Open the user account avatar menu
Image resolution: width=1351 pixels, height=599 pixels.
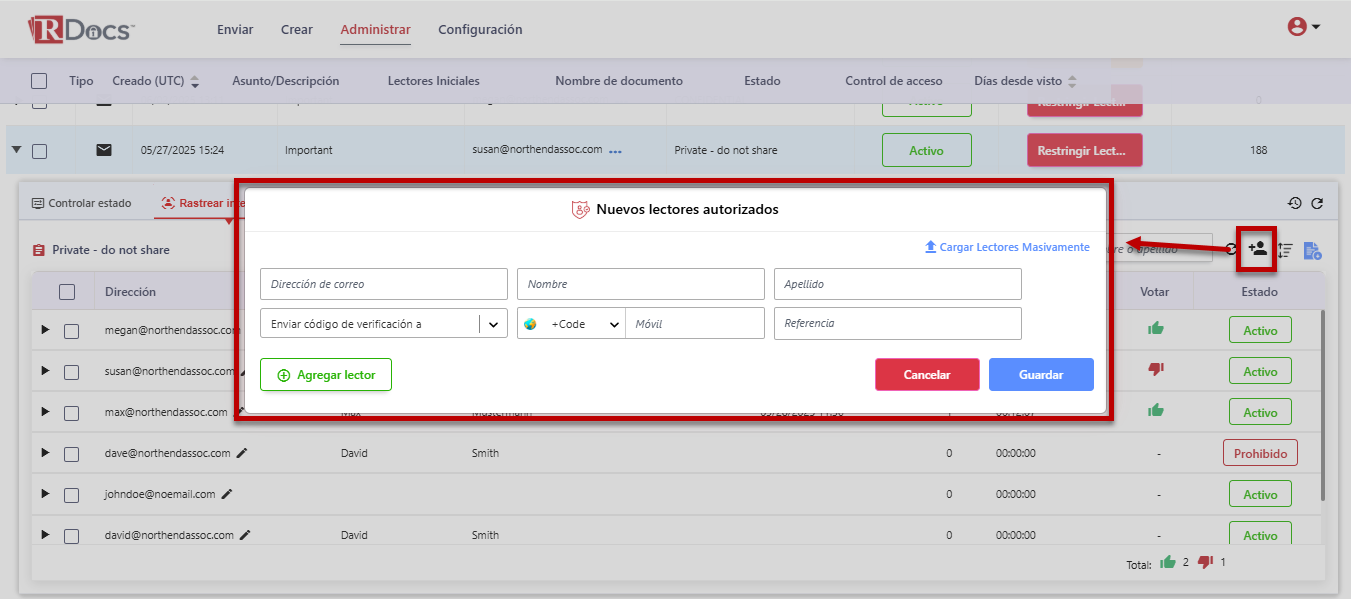tap(1303, 27)
